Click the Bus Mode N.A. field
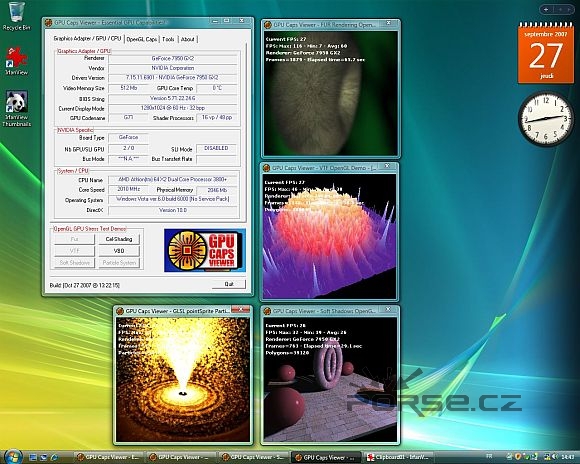The width and height of the screenshot is (580, 464). (x=128, y=159)
